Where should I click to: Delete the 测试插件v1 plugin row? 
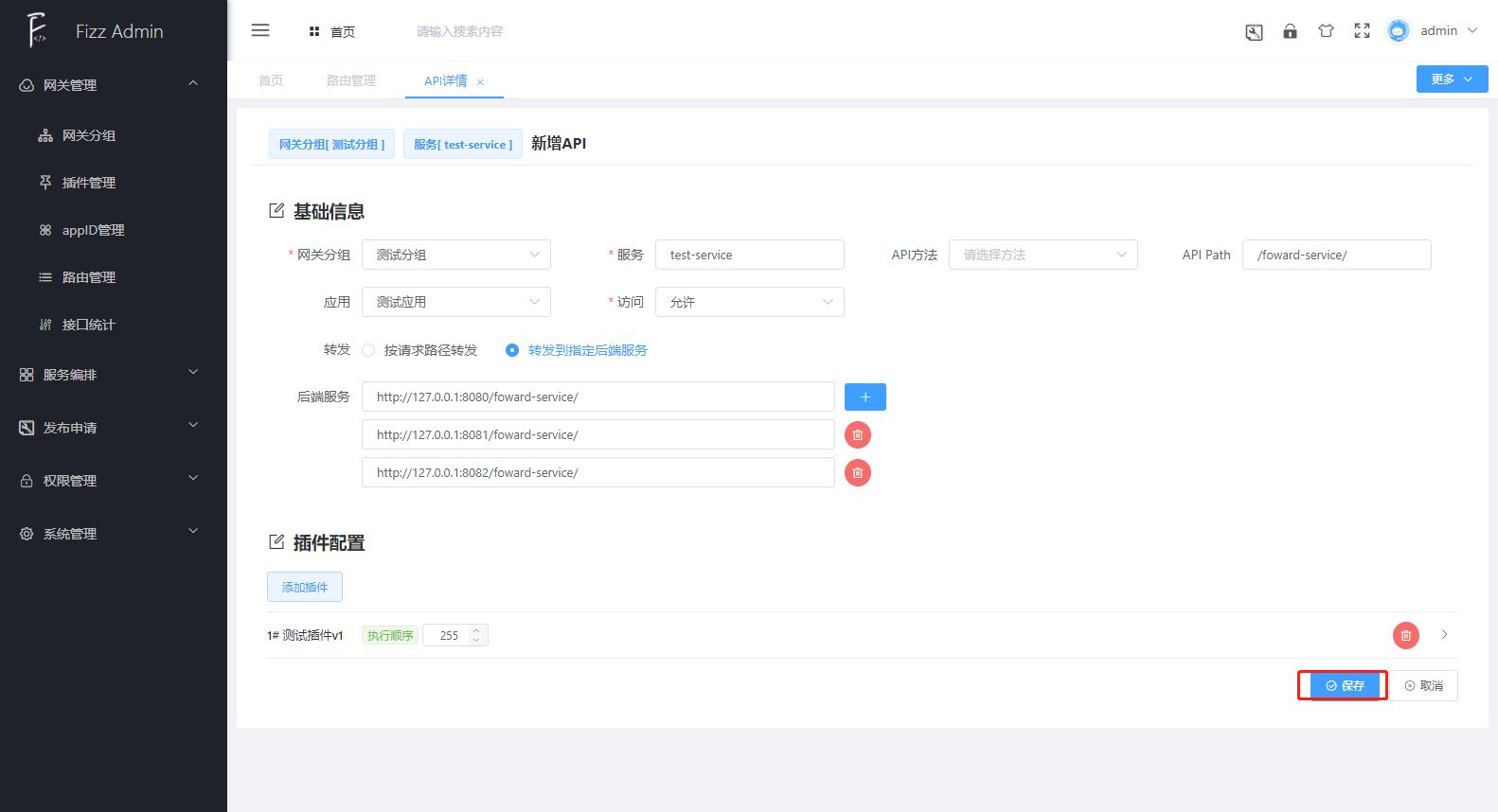pos(1406,635)
